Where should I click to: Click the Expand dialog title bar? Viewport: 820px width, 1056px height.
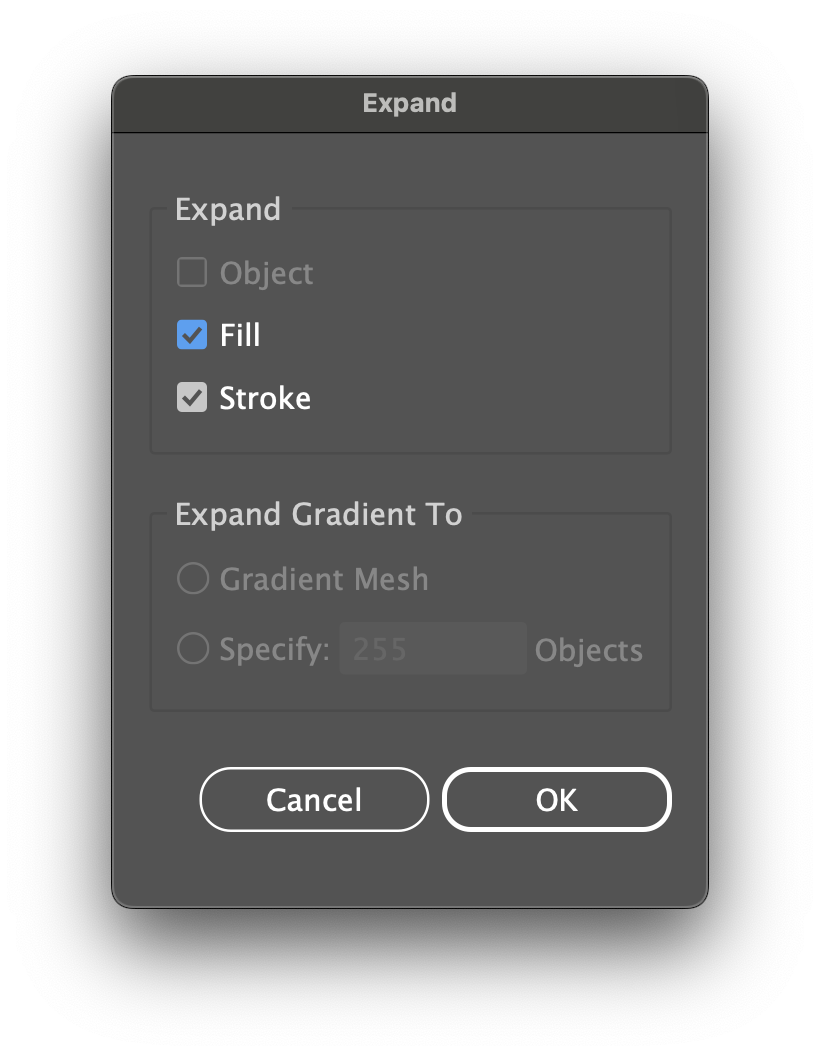click(x=409, y=104)
